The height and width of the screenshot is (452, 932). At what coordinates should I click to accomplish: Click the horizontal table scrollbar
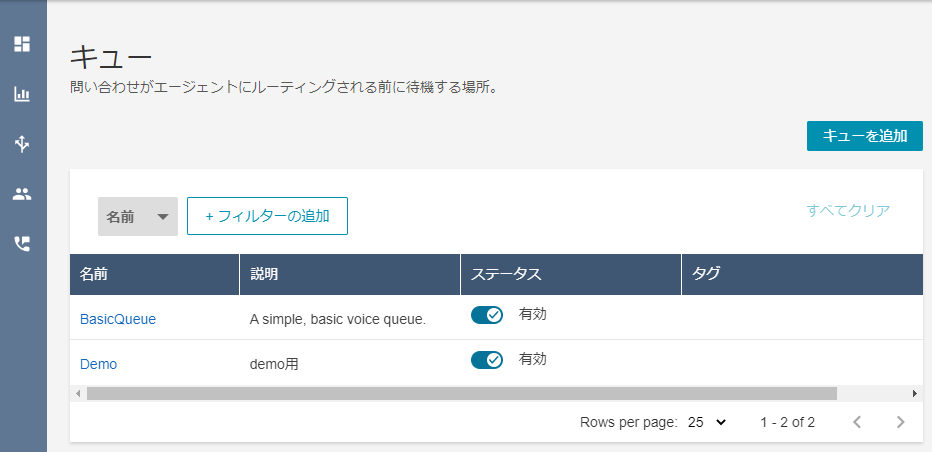tap(462, 394)
